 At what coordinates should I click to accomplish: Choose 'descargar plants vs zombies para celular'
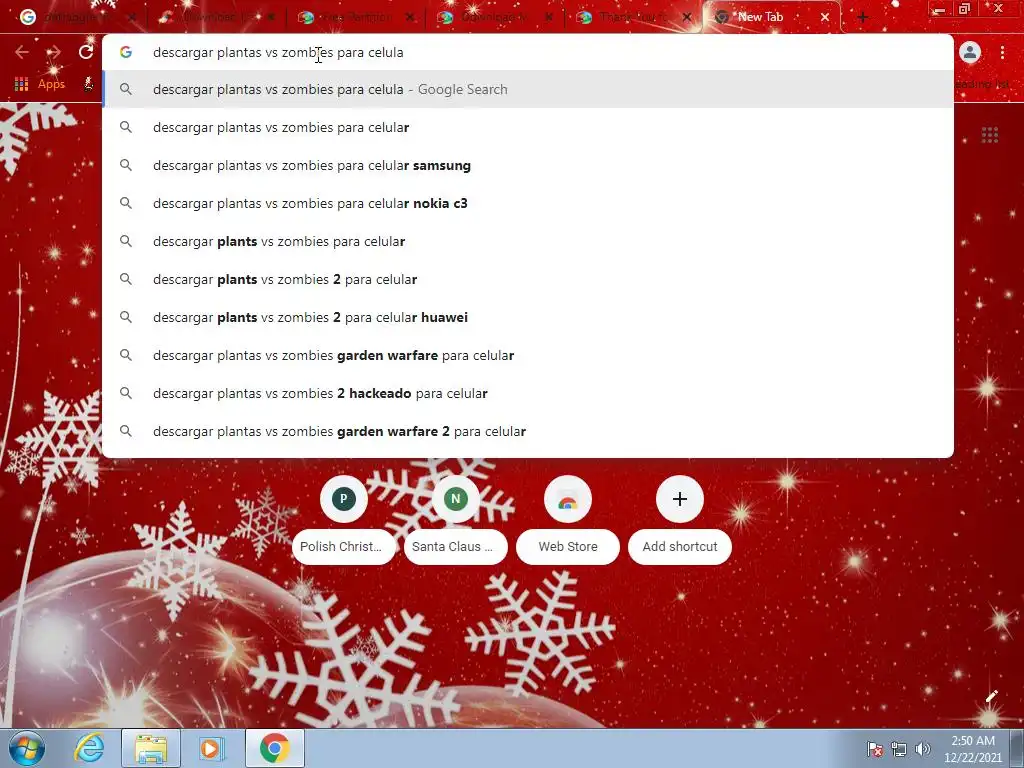coord(528,241)
